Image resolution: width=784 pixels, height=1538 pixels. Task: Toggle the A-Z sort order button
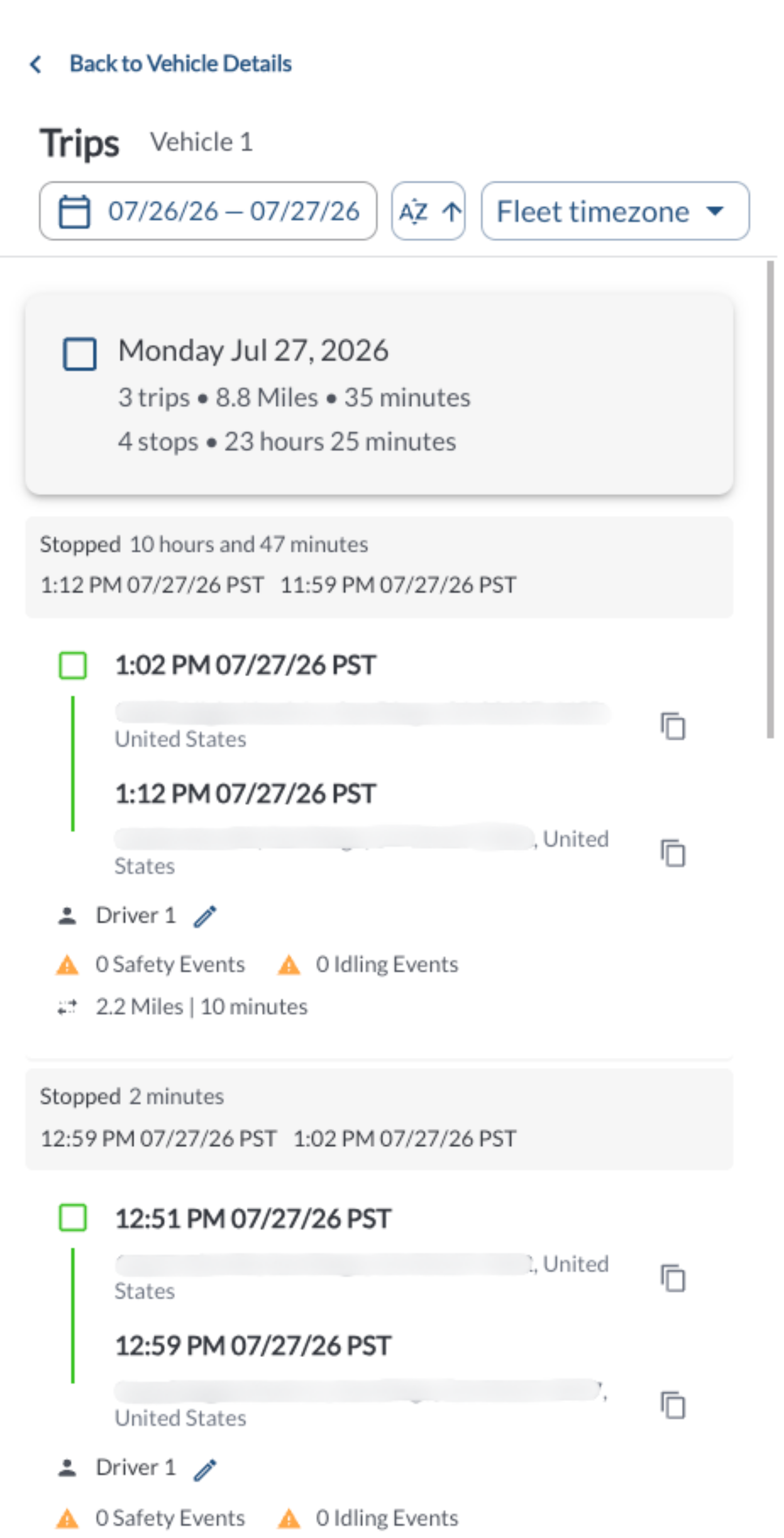click(428, 211)
